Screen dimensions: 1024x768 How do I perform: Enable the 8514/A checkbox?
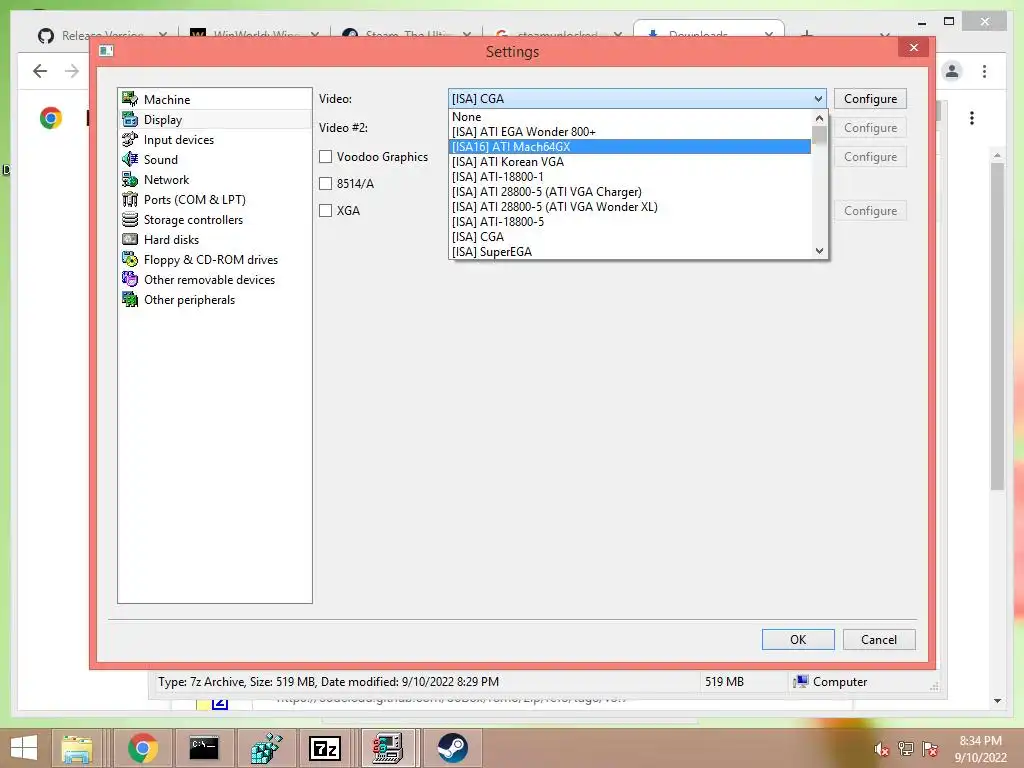[325, 184]
